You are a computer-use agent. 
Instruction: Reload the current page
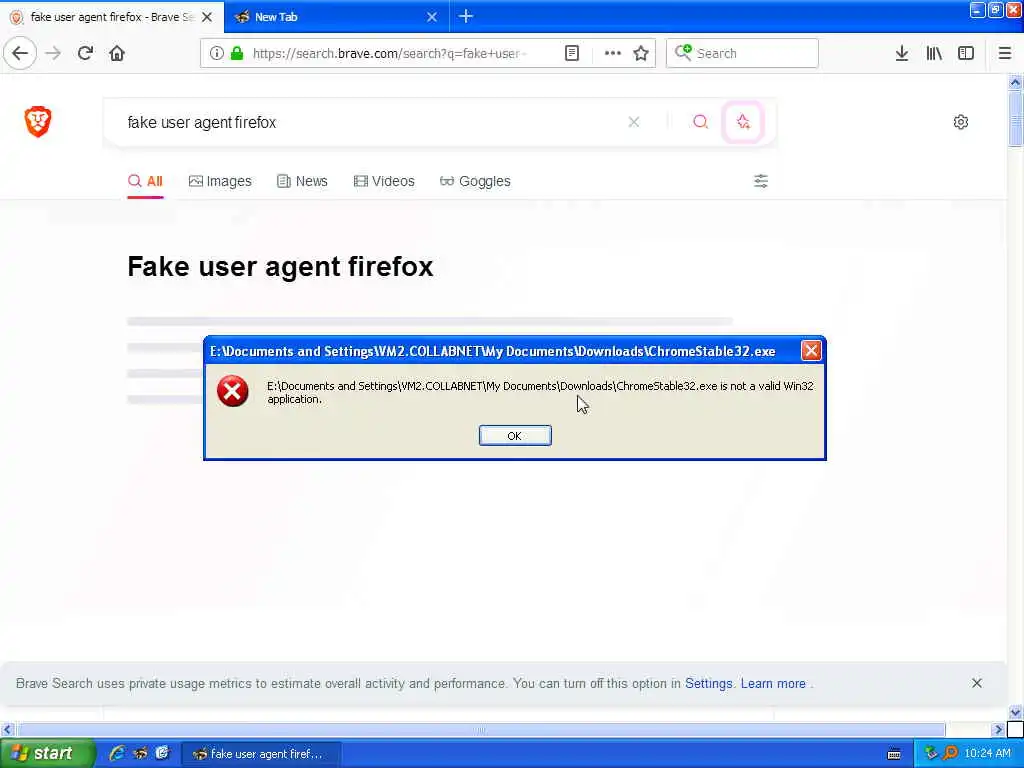[x=85, y=53]
